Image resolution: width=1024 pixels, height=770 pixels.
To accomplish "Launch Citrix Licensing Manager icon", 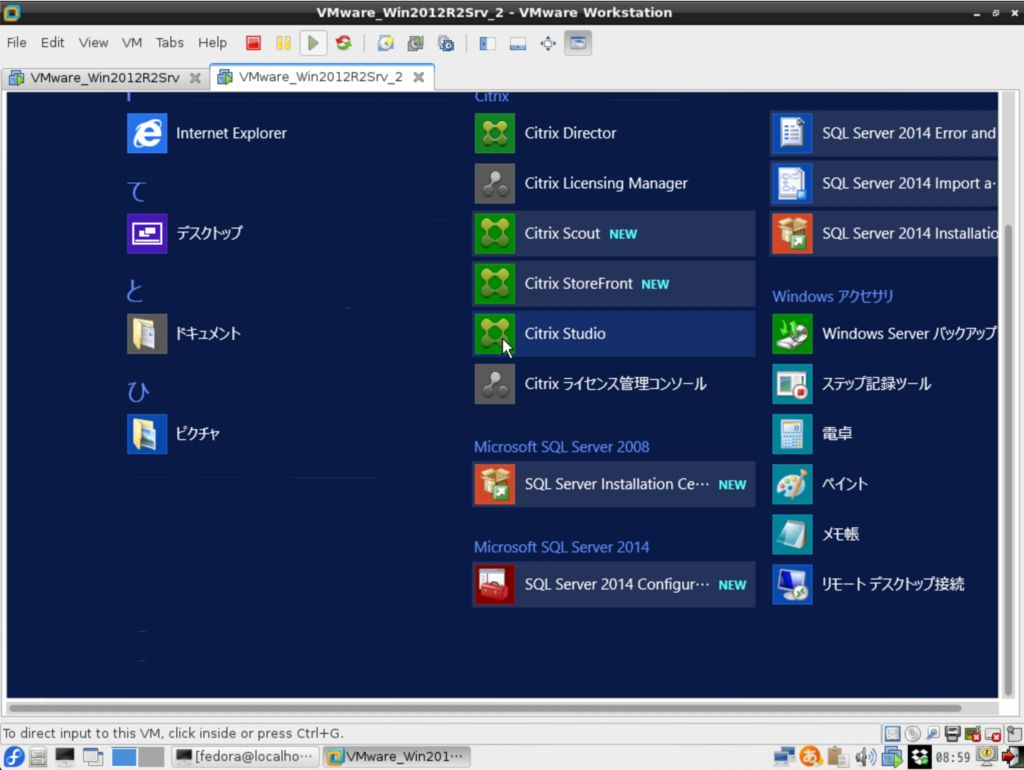I will (494, 184).
